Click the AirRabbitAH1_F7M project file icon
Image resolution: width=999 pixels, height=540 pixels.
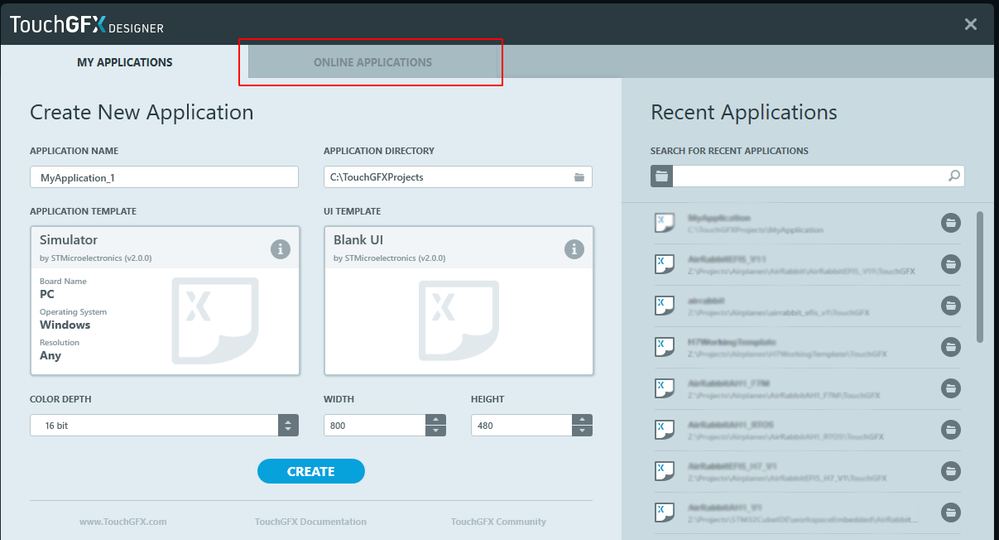[665, 388]
